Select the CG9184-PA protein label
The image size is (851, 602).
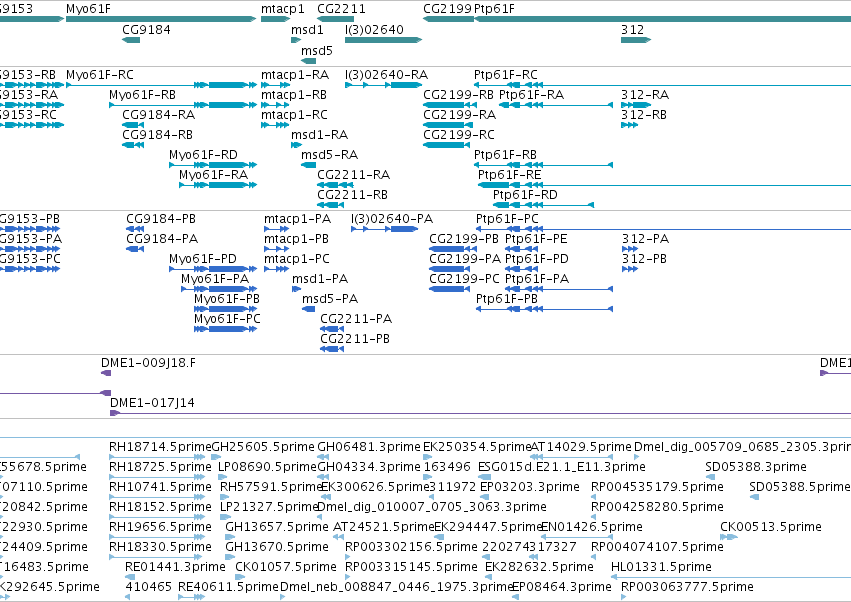pos(162,239)
